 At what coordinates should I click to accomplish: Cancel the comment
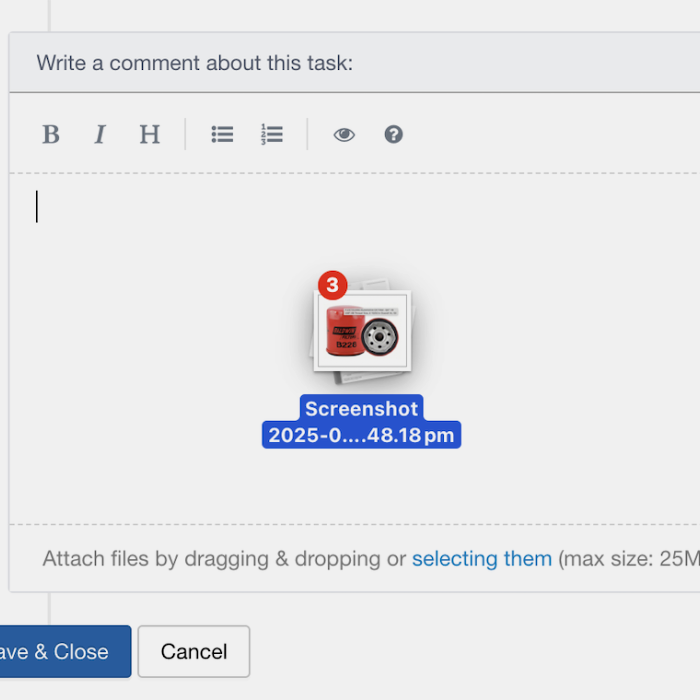(194, 651)
